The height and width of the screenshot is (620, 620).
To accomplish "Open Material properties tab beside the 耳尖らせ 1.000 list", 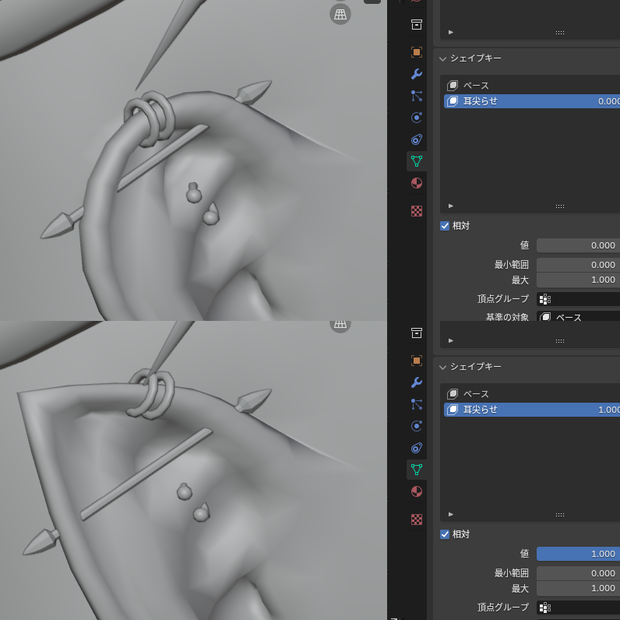I will coord(416,491).
